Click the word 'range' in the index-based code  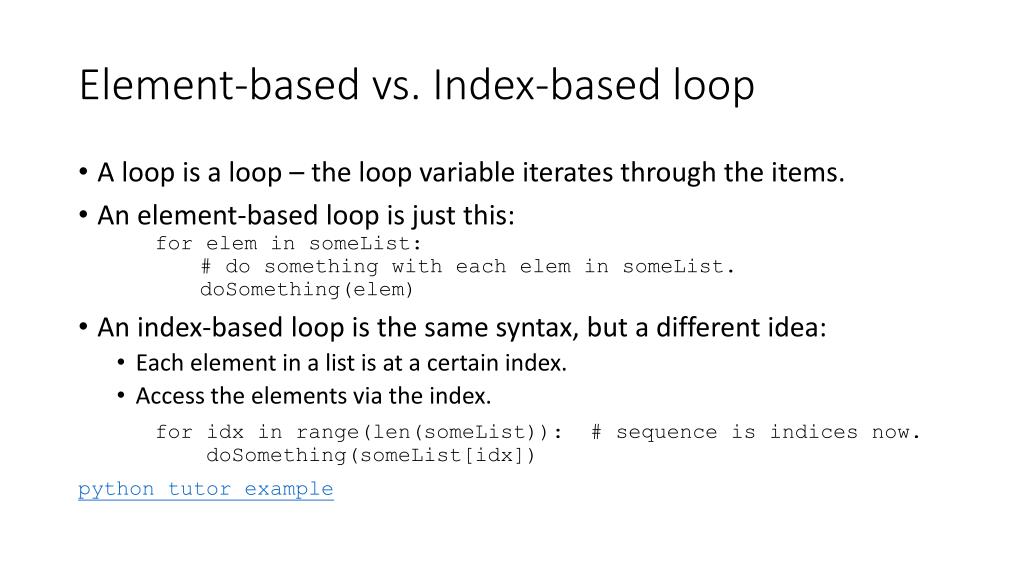pyautogui.click(x=327, y=433)
